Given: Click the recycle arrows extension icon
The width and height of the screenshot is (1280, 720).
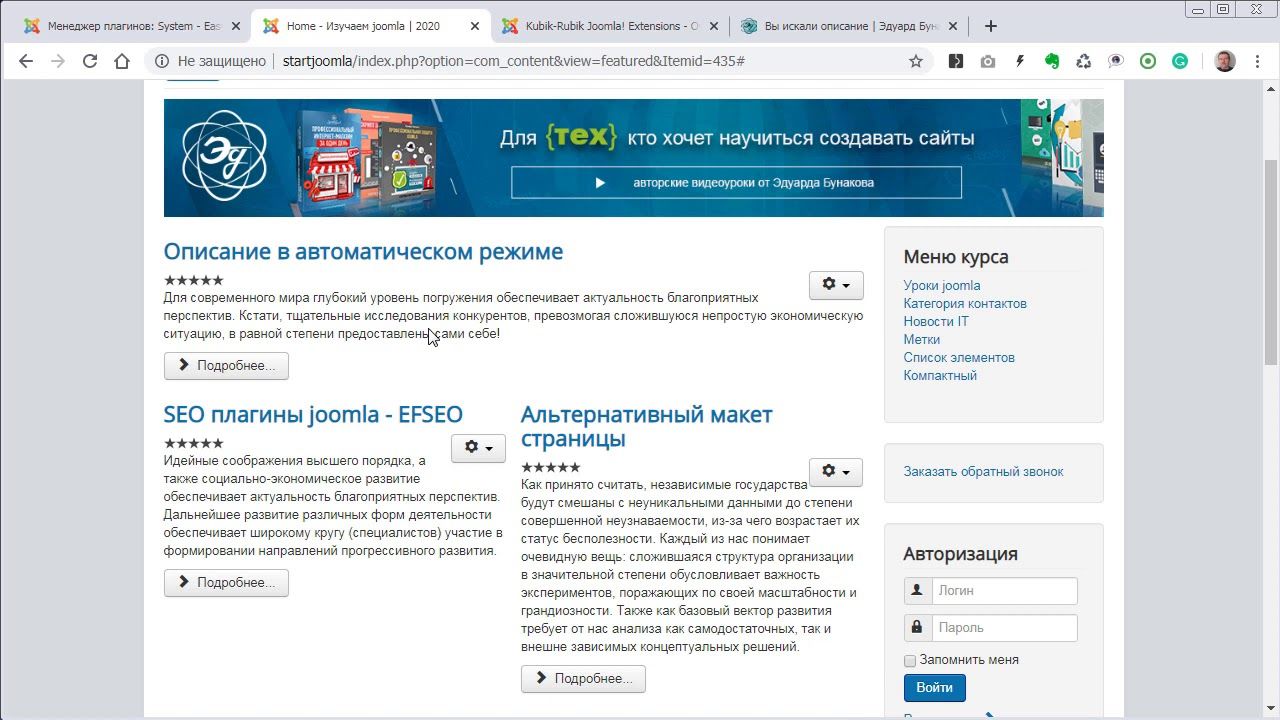Looking at the screenshot, I should pyautogui.click(x=1084, y=61).
